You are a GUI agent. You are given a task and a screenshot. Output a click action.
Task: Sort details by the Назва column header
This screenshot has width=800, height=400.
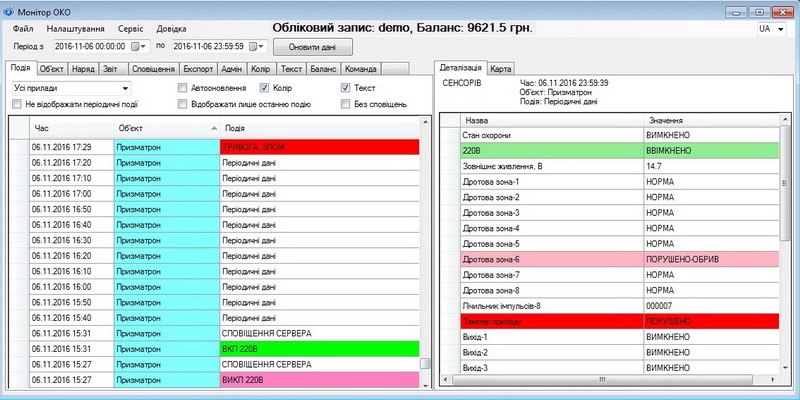click(552, 121)
